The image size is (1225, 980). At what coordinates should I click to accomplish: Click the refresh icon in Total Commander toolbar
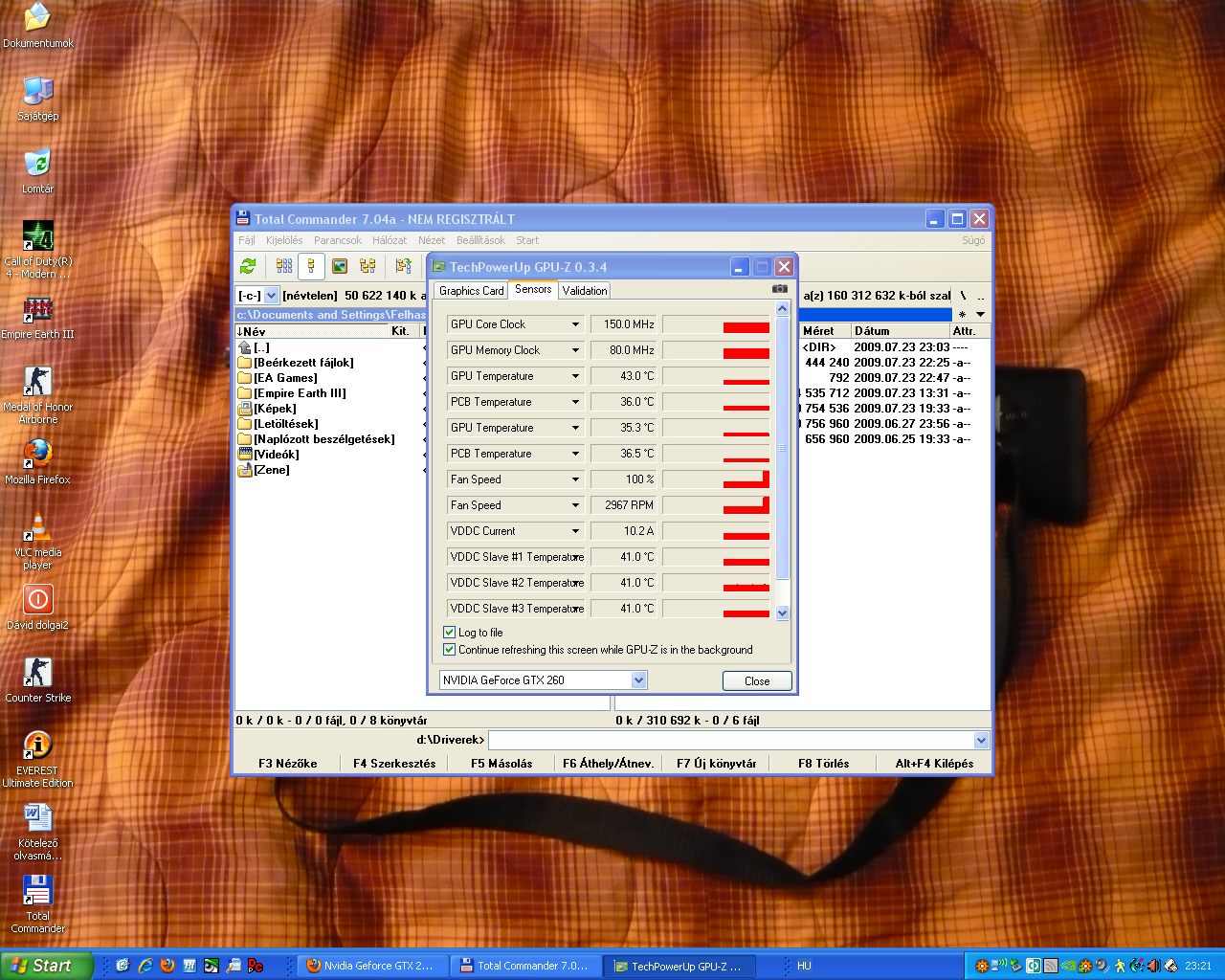pos(248,266)
